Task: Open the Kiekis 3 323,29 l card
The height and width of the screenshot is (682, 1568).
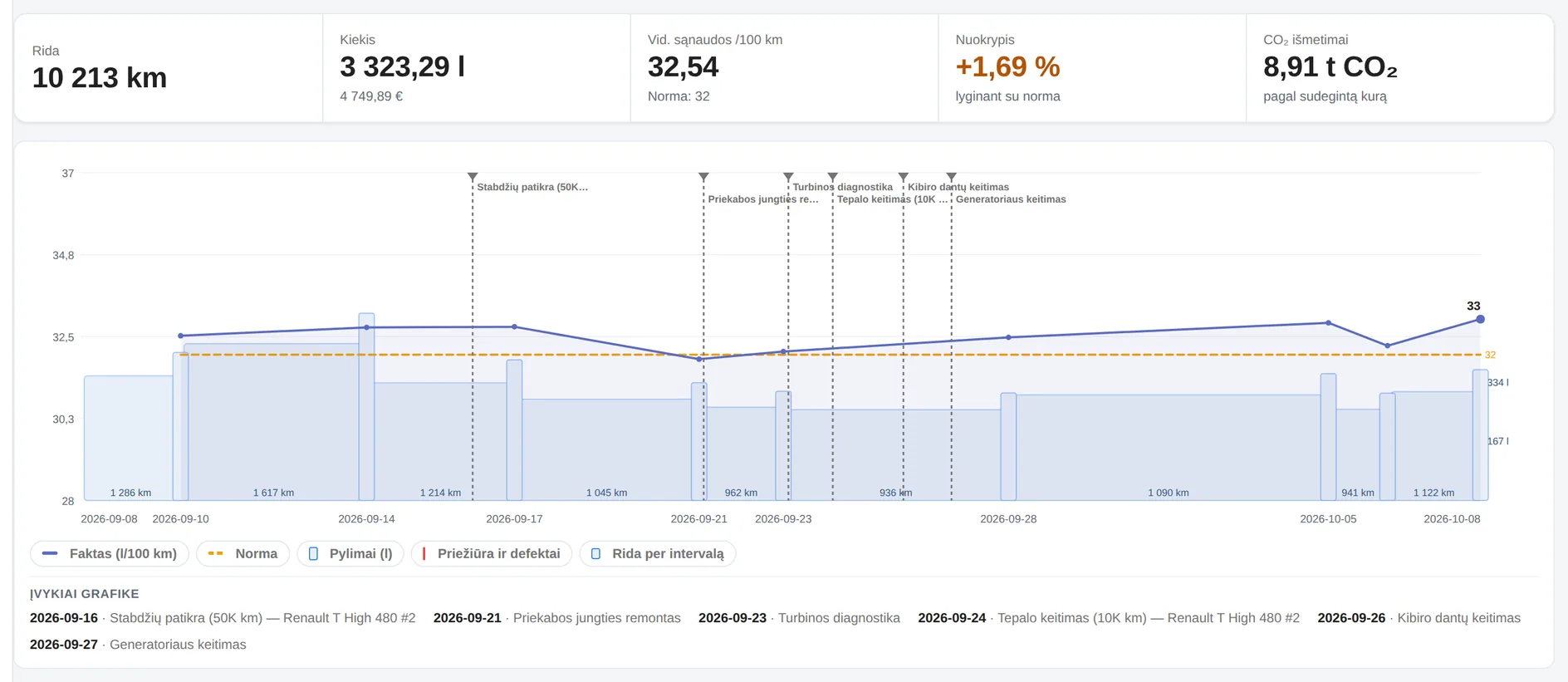Action: point(477,68)
